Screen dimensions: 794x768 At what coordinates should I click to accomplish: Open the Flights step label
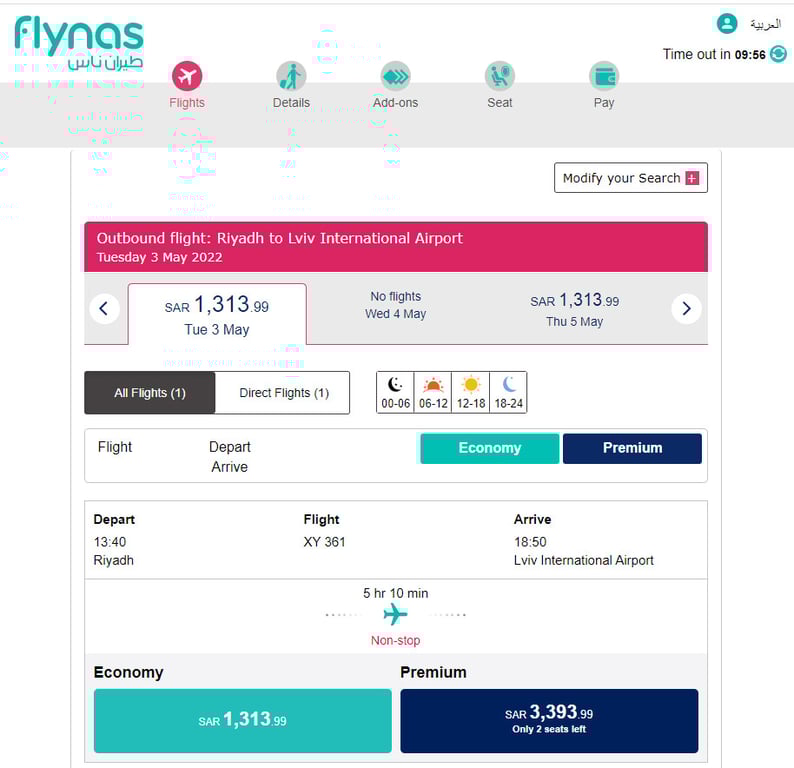pos(187,103)
